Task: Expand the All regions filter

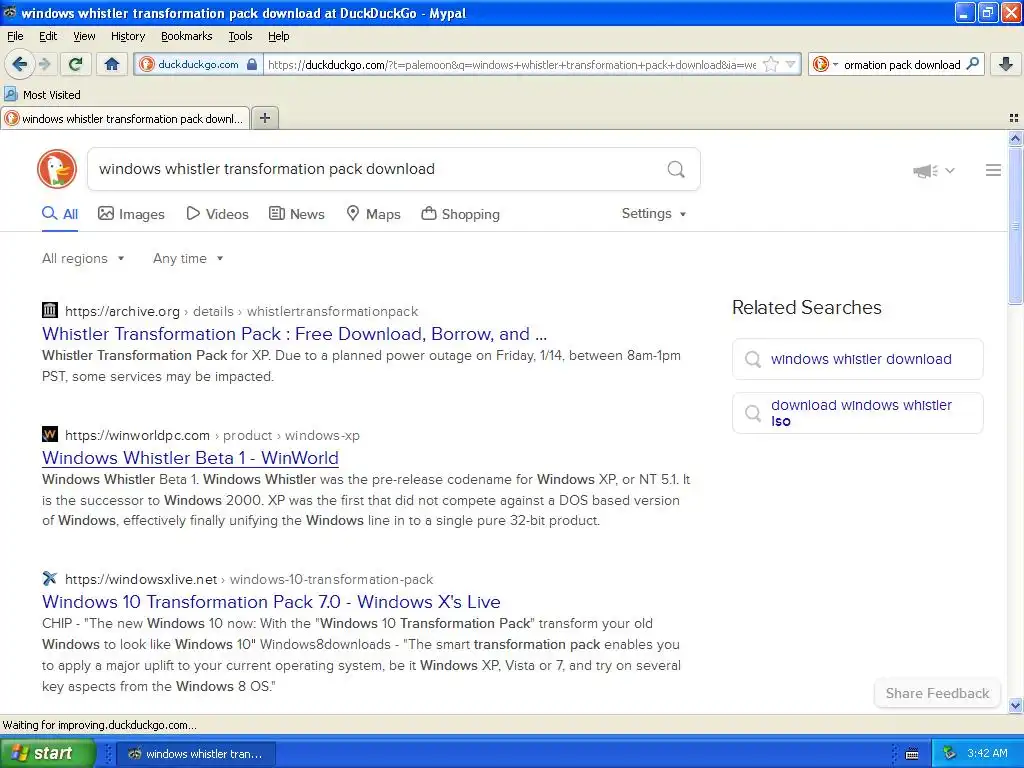Action: [83, 258]
